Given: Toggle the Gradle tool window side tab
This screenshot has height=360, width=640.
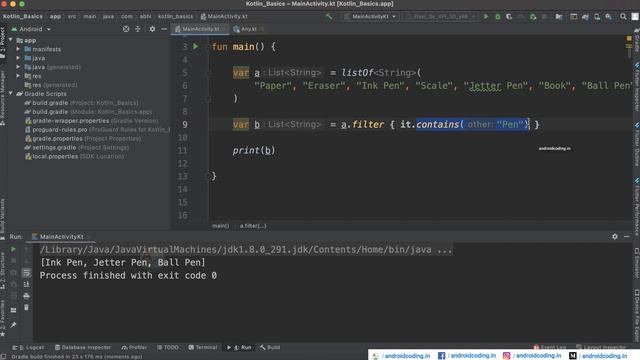Looking at the screenshot, I should point(637,41).
